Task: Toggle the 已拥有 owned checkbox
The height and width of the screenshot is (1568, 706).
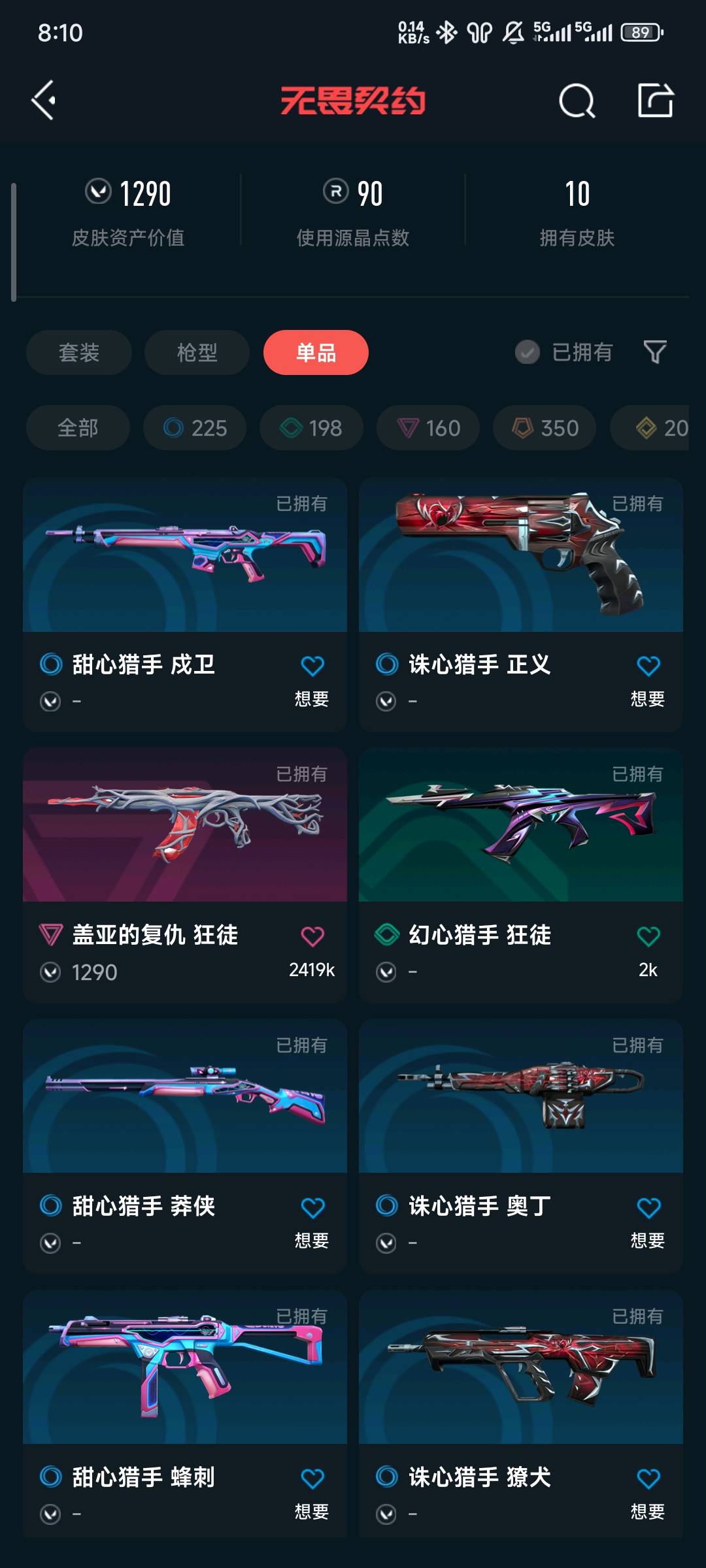Action: click(x=528, y=352)
